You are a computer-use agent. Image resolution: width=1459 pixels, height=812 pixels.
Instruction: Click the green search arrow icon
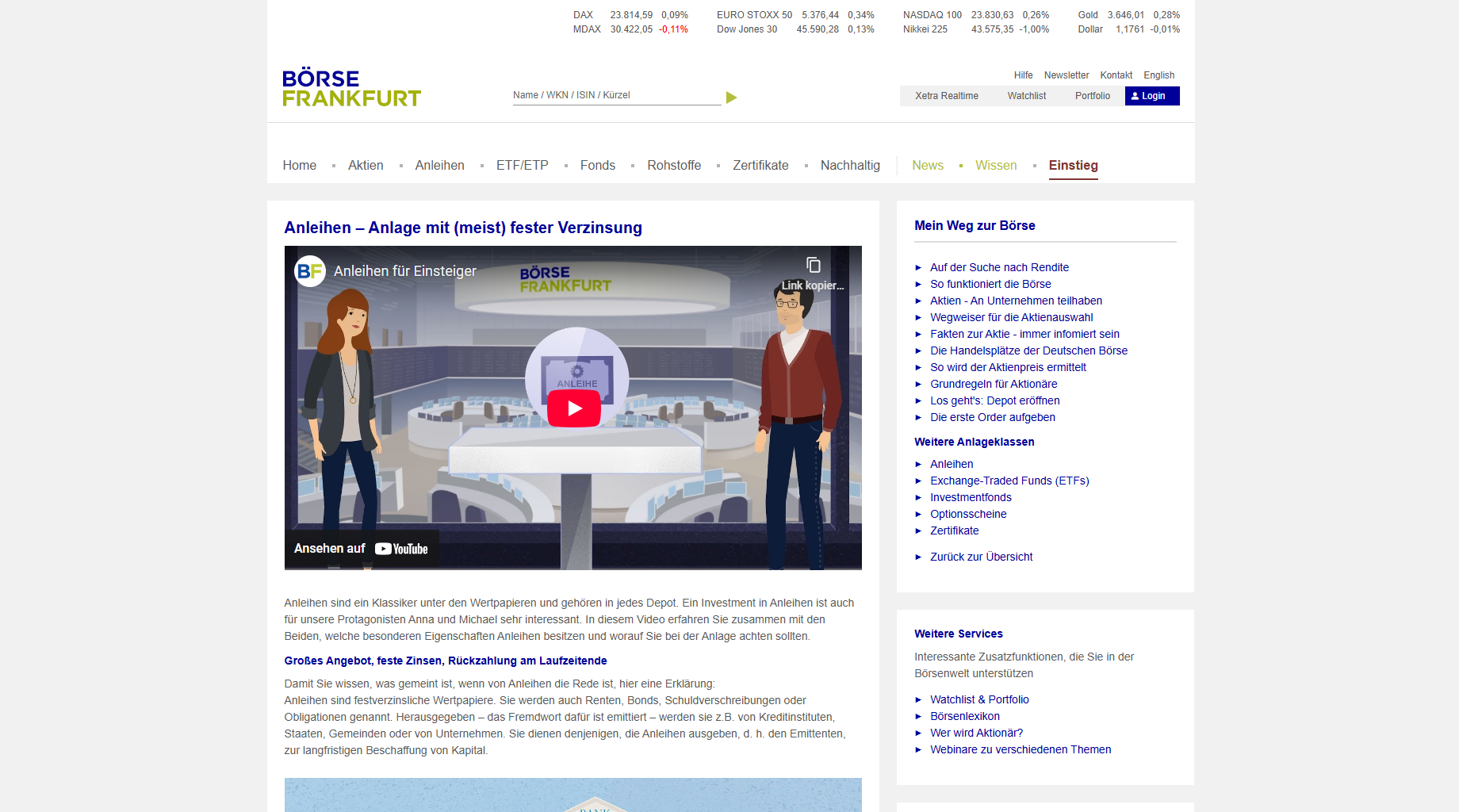[x=731, y=98]
